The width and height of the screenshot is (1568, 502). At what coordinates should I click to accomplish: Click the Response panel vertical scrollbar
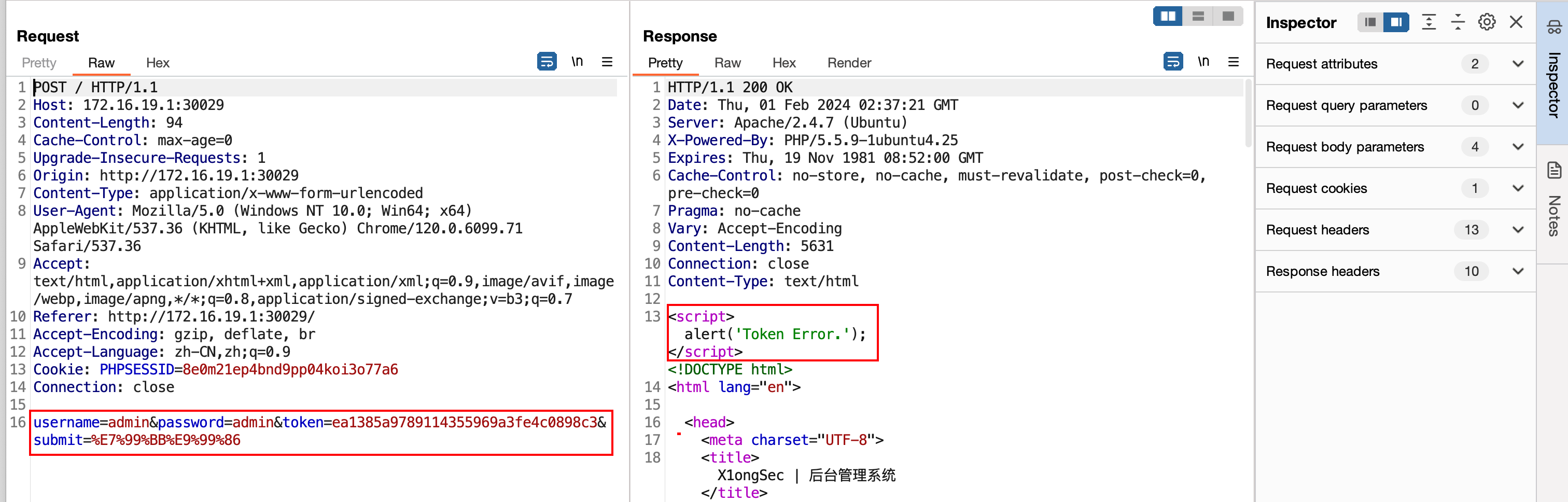coord(1249,114)
